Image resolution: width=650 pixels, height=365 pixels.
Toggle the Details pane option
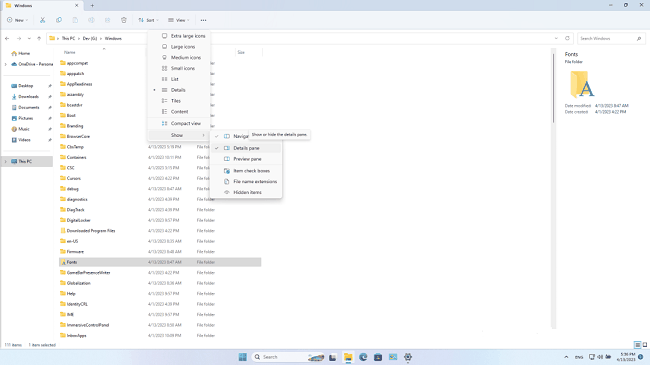[246, 148]
